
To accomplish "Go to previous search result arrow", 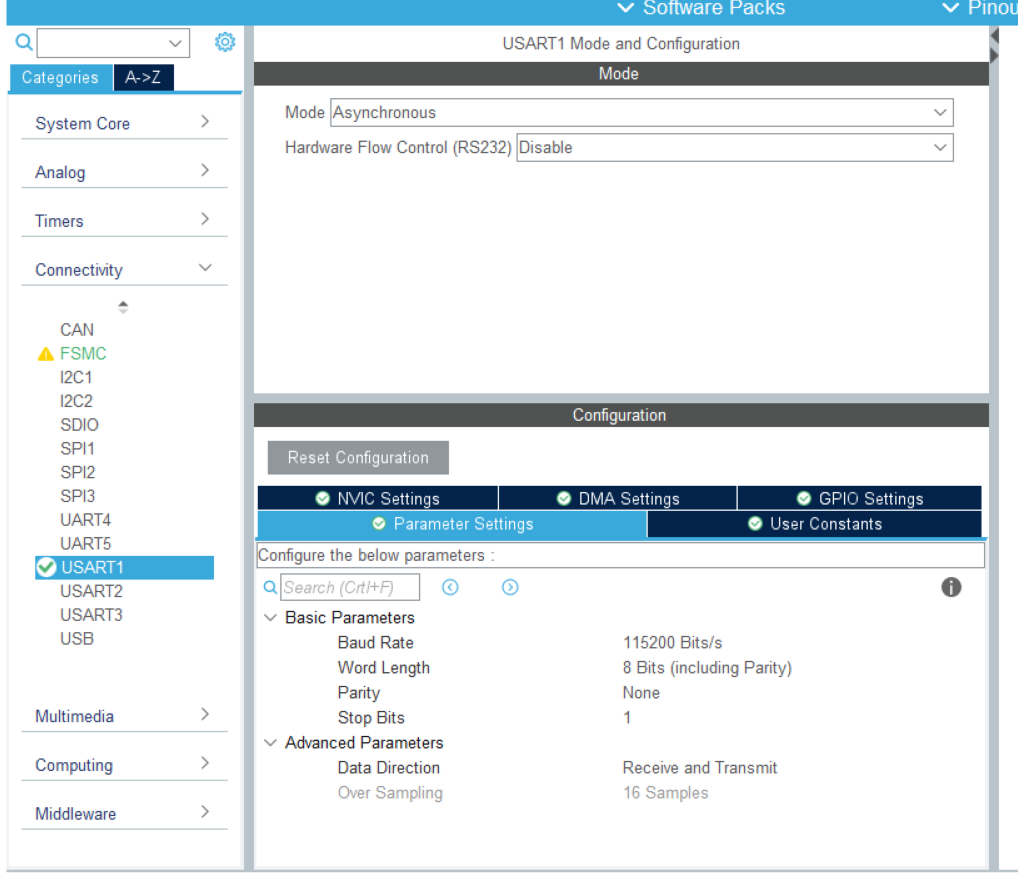I will pos(450,587).
